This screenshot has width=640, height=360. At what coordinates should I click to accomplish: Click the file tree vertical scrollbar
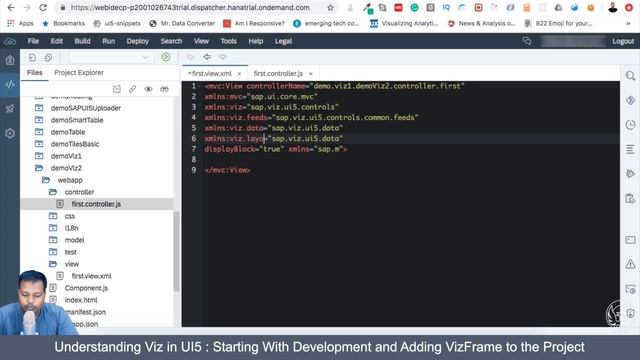177,251
